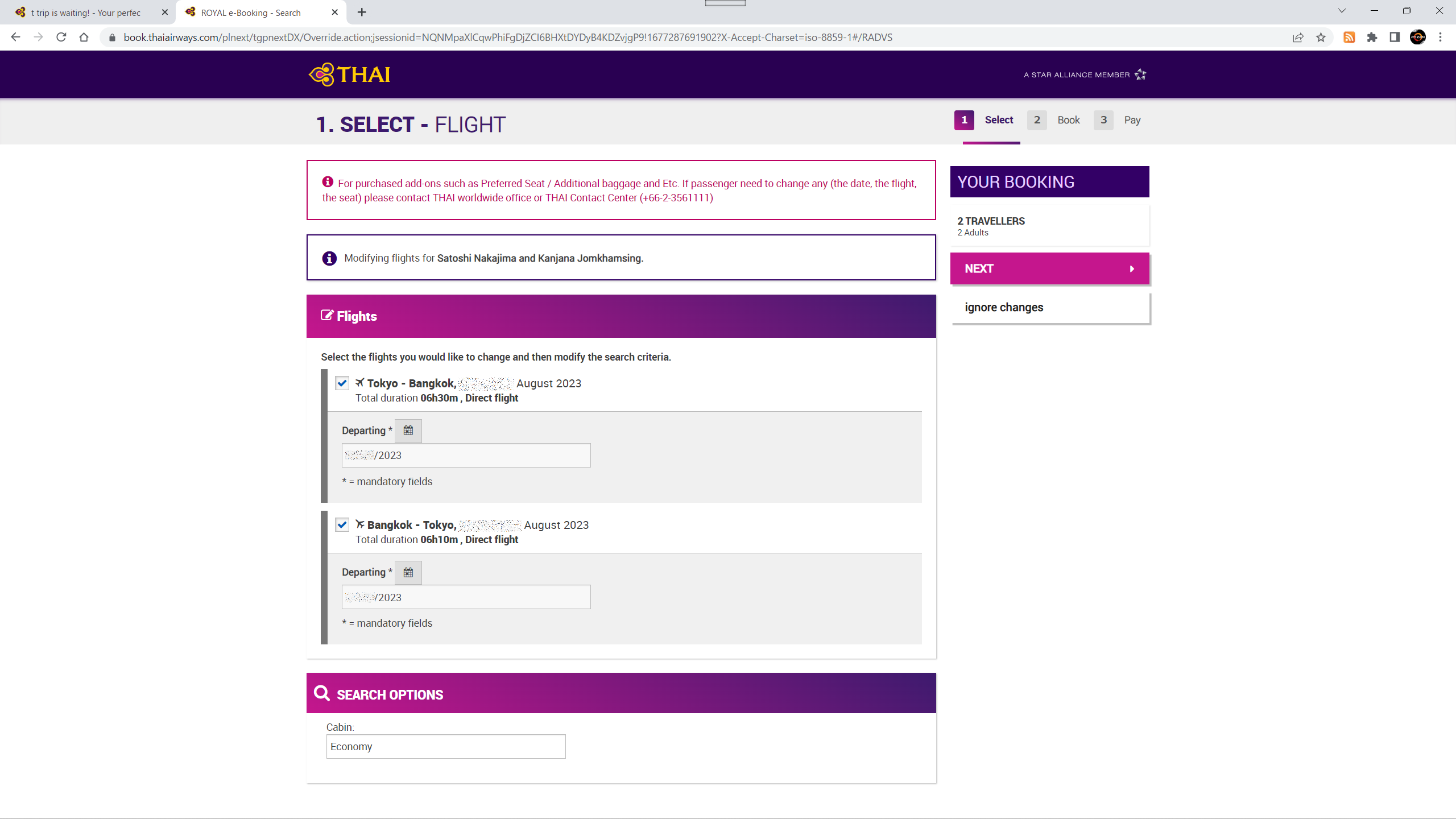Viewport: 1456px width, 819px height.
Task: Click the lock icon in the address bar
Action: point(112,38)
